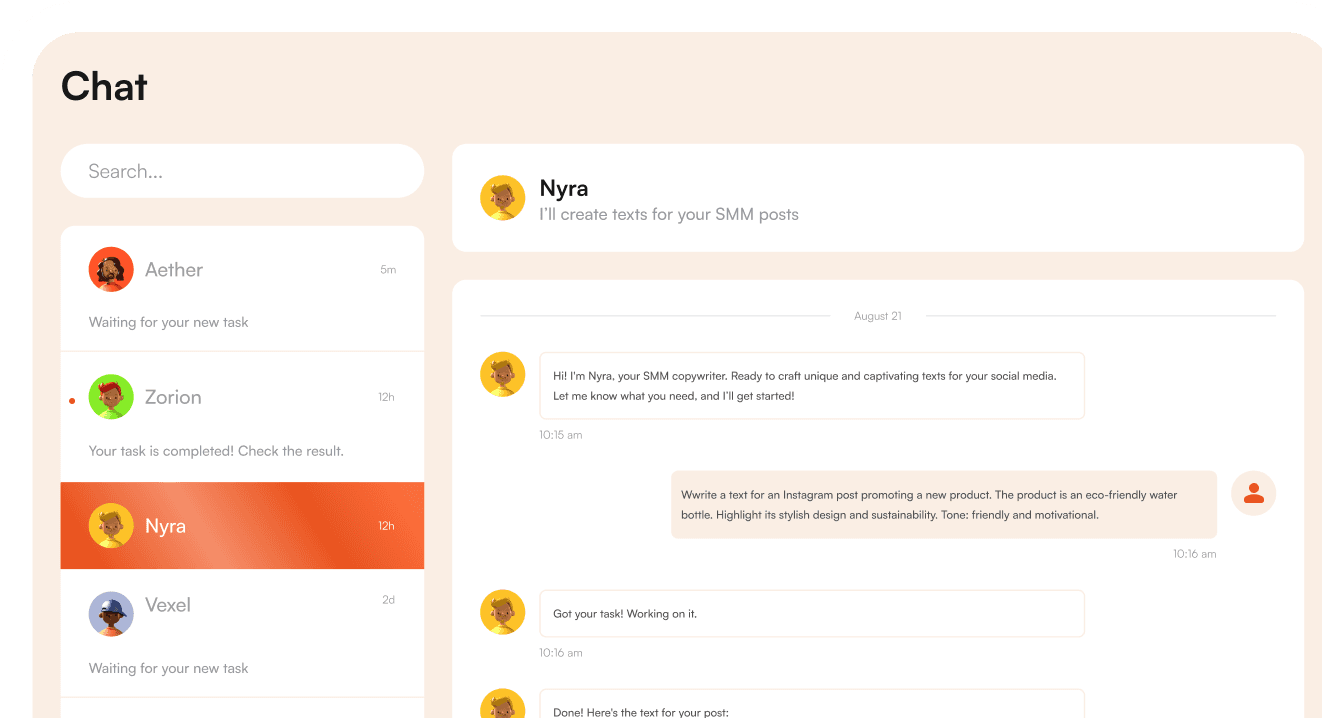The height and width of the screenshot is (718, 1322).
Task: Select Nyra's avatar in the highlighted orange row
Action: (111, 526)
